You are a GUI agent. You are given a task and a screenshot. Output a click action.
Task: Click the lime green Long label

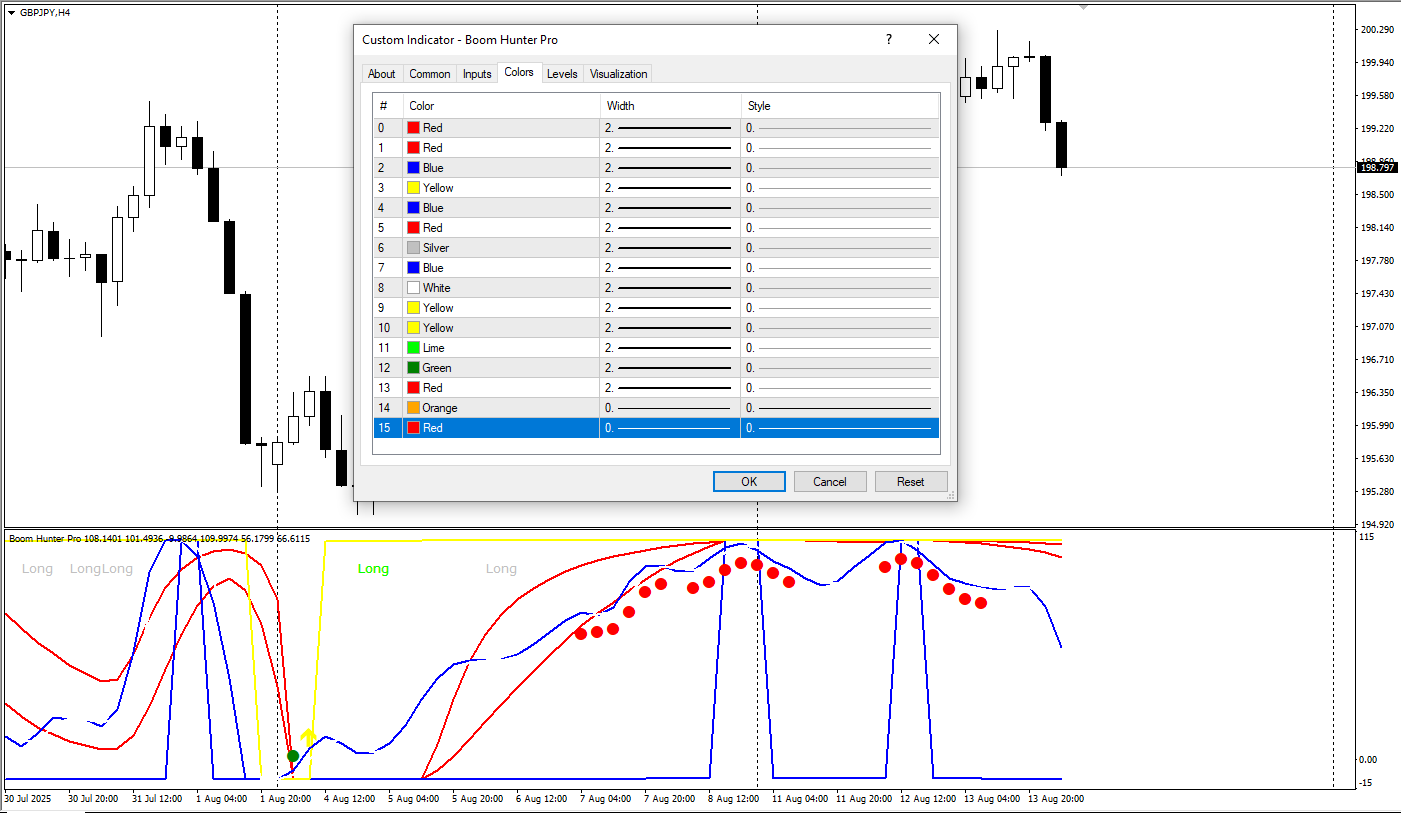click(373, 569)
